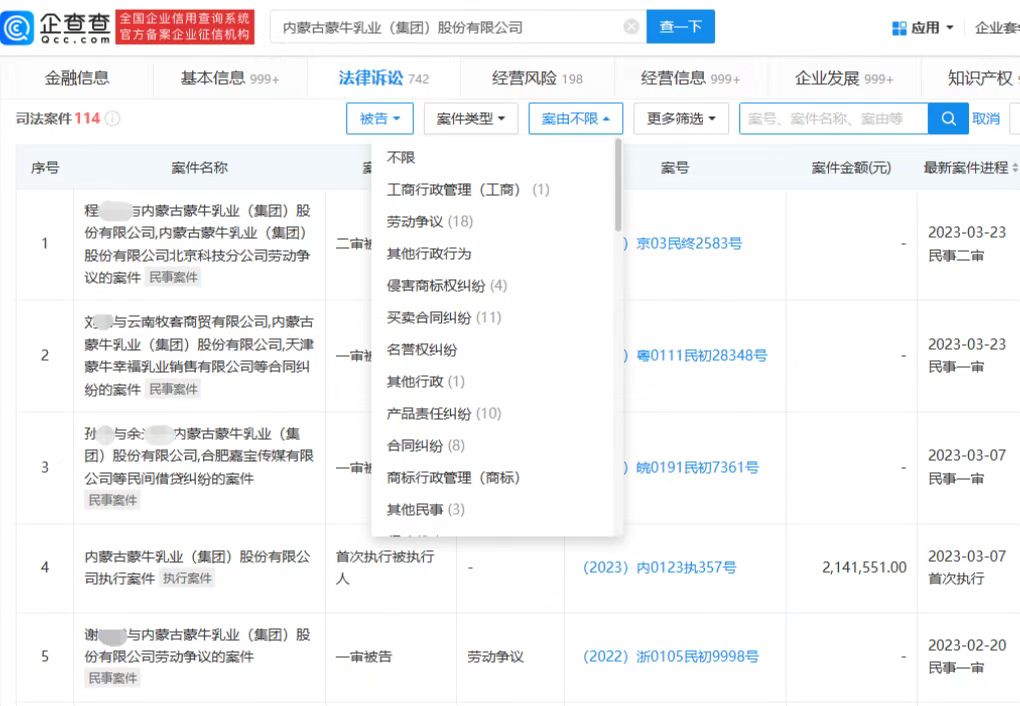Sort by 最新案件进程 arrows icon

click(1015, 168)
